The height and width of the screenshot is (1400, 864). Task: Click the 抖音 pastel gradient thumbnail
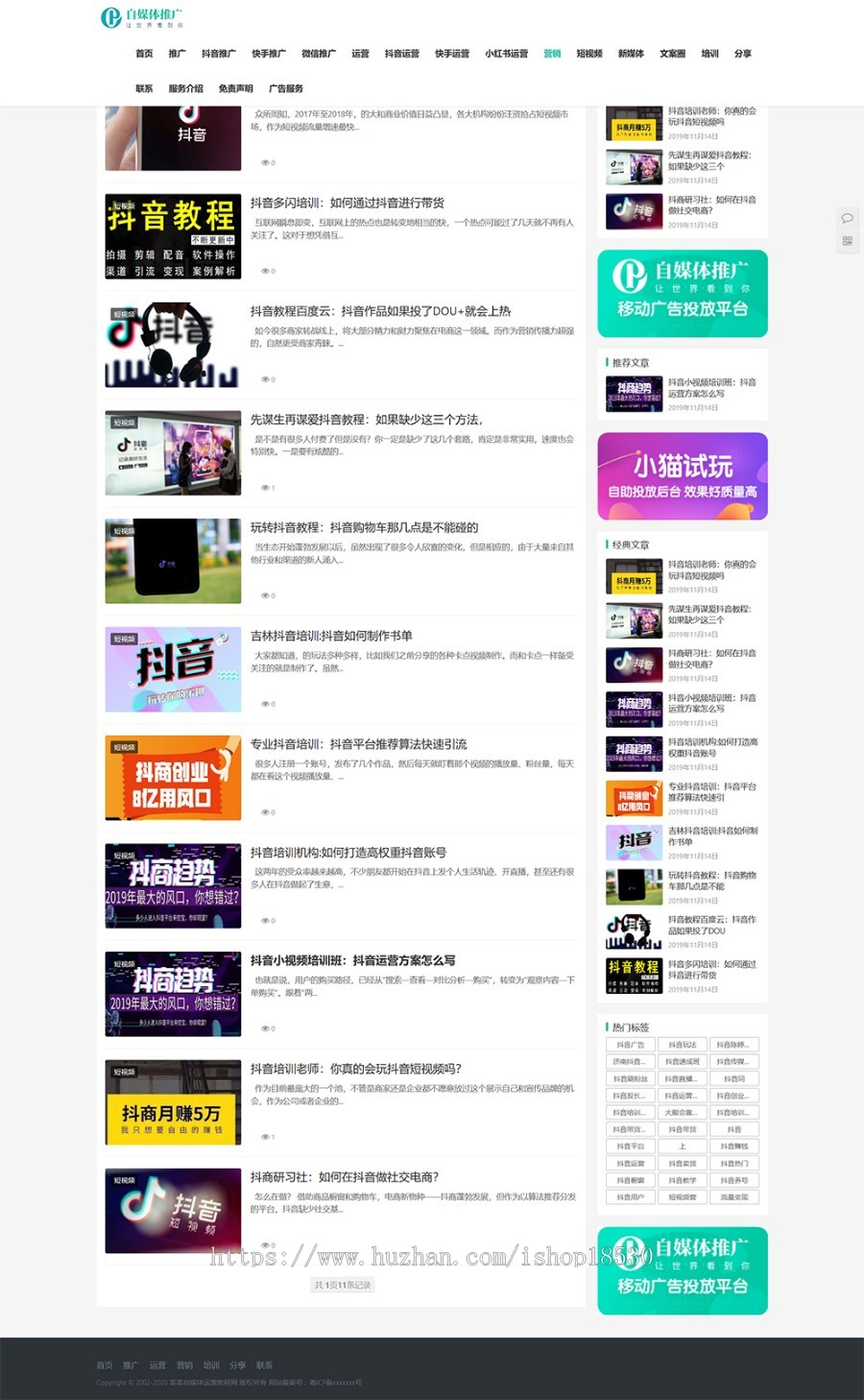(x=173, y=669)
